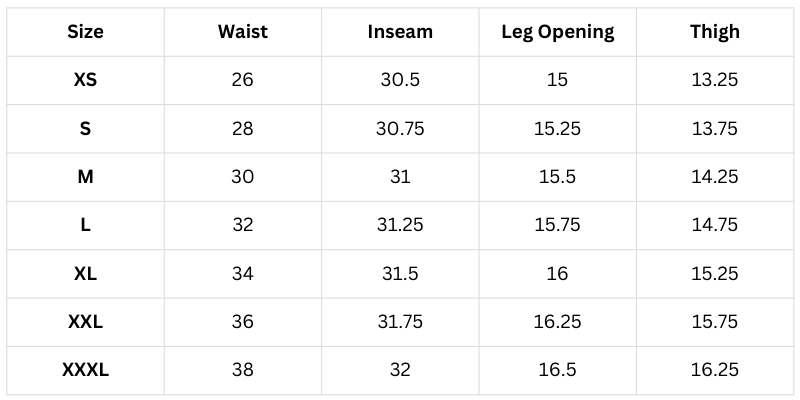
Task: Click inseam value 30.75
Action: pos(401,128)
